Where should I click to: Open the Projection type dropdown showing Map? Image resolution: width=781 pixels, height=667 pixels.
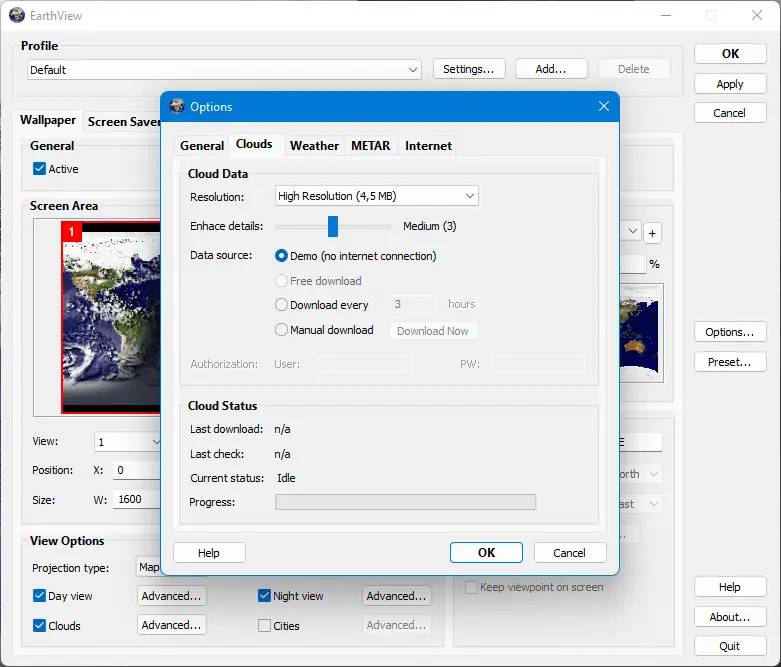(149, 567)
